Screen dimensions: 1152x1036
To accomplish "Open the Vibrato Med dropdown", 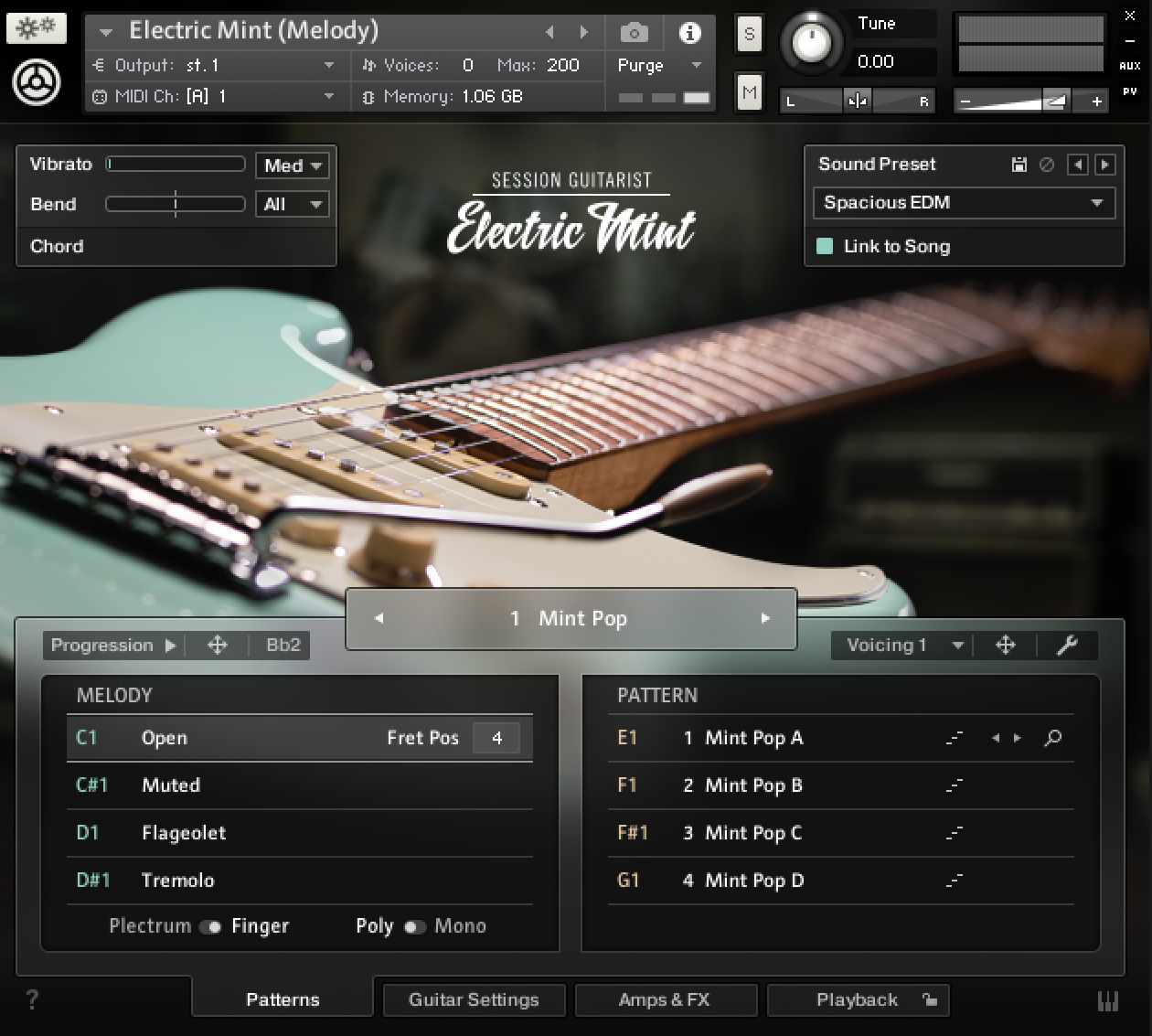I will 291,166.
